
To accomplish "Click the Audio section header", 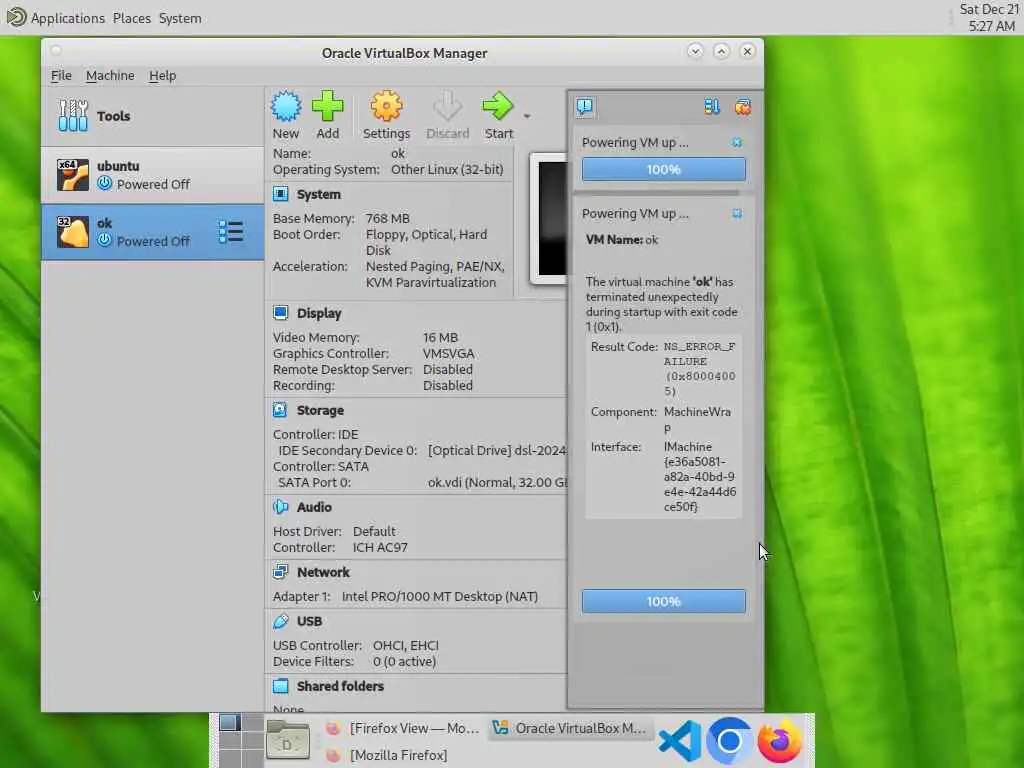I will click(x=314, y=507).
